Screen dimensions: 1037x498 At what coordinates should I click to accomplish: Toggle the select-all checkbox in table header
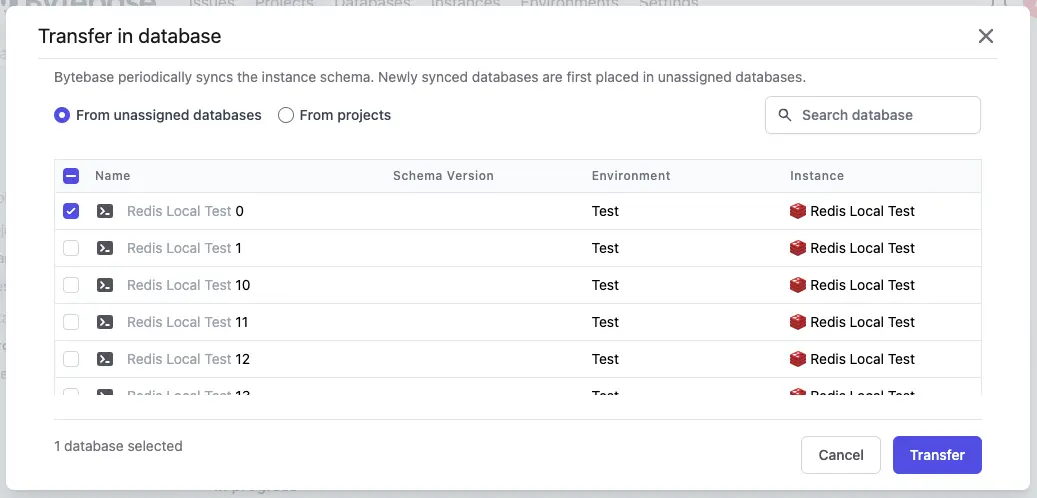pos(71,176)
